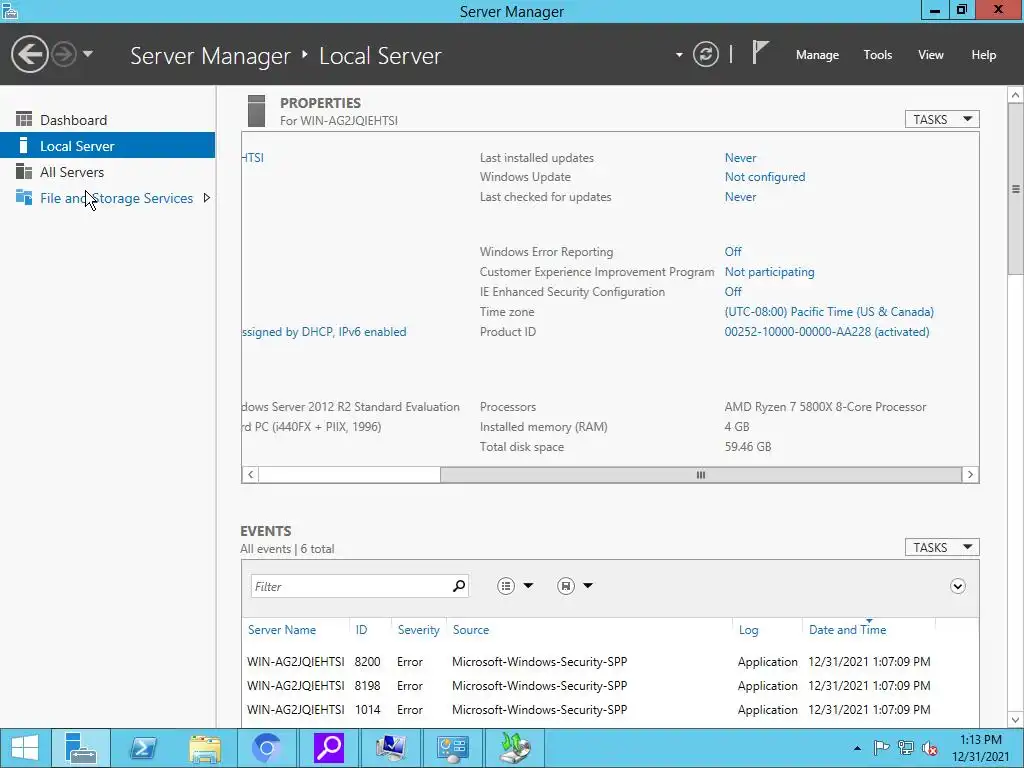Click IE Enhanced Security Configuration Off link

pos(733,291)
